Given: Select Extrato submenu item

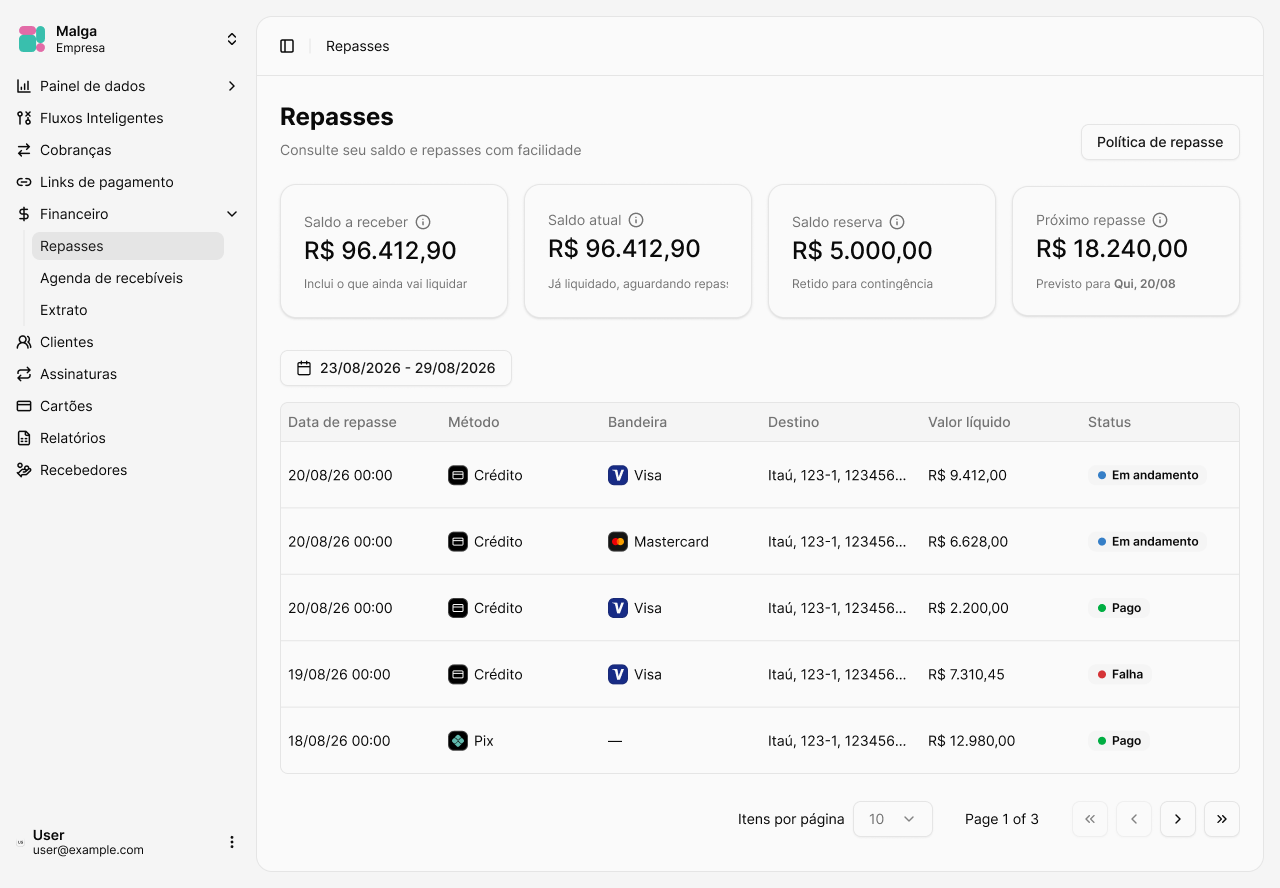Looking at the screenshot, I should click(x=128, y=310).
